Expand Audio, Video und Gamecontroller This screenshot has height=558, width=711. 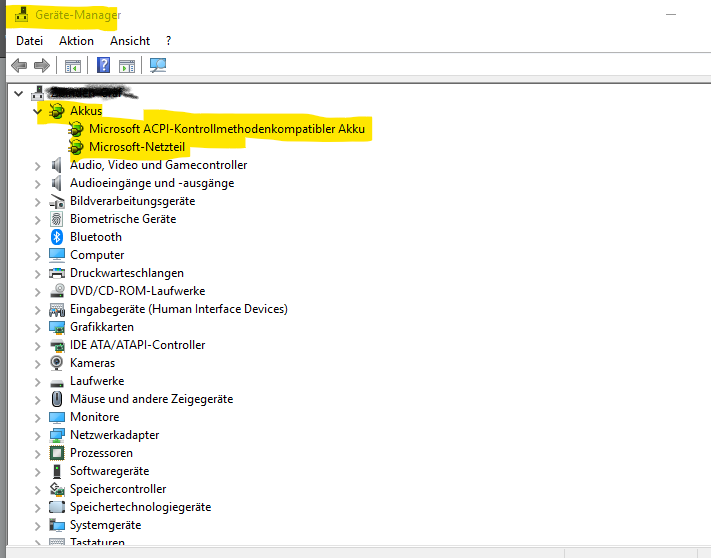point(38,166)
